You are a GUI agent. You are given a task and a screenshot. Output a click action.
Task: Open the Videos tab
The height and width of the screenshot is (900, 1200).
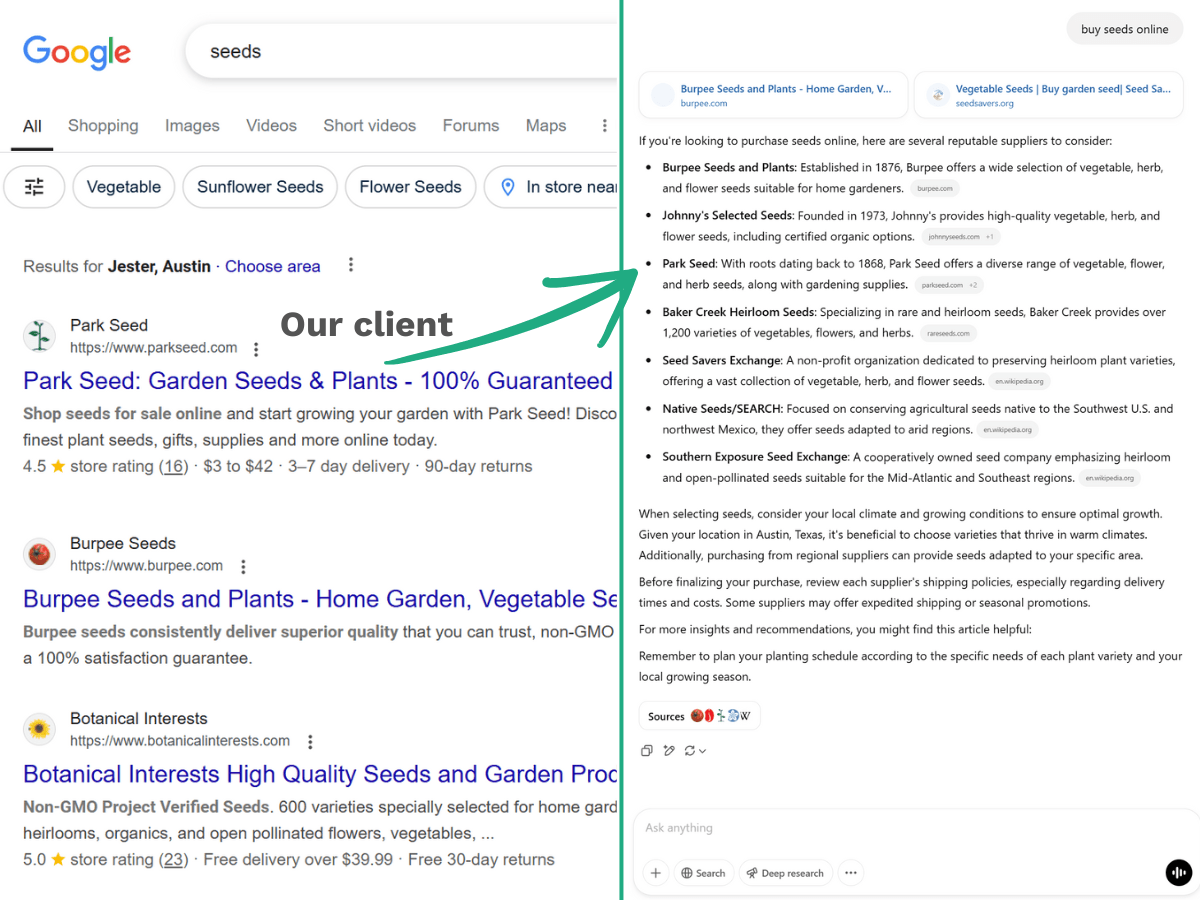coord(271,125)
